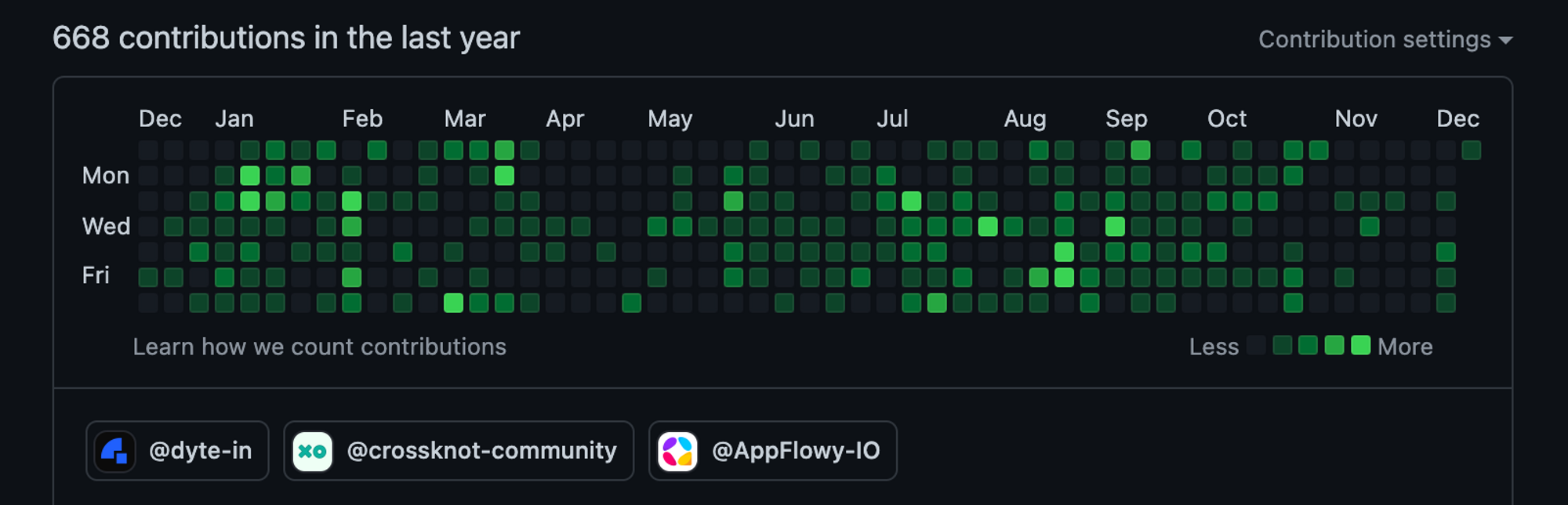Click the Sep month label
The image size is (1568, 505).
pyautogui.click(x=1127, y=118)
